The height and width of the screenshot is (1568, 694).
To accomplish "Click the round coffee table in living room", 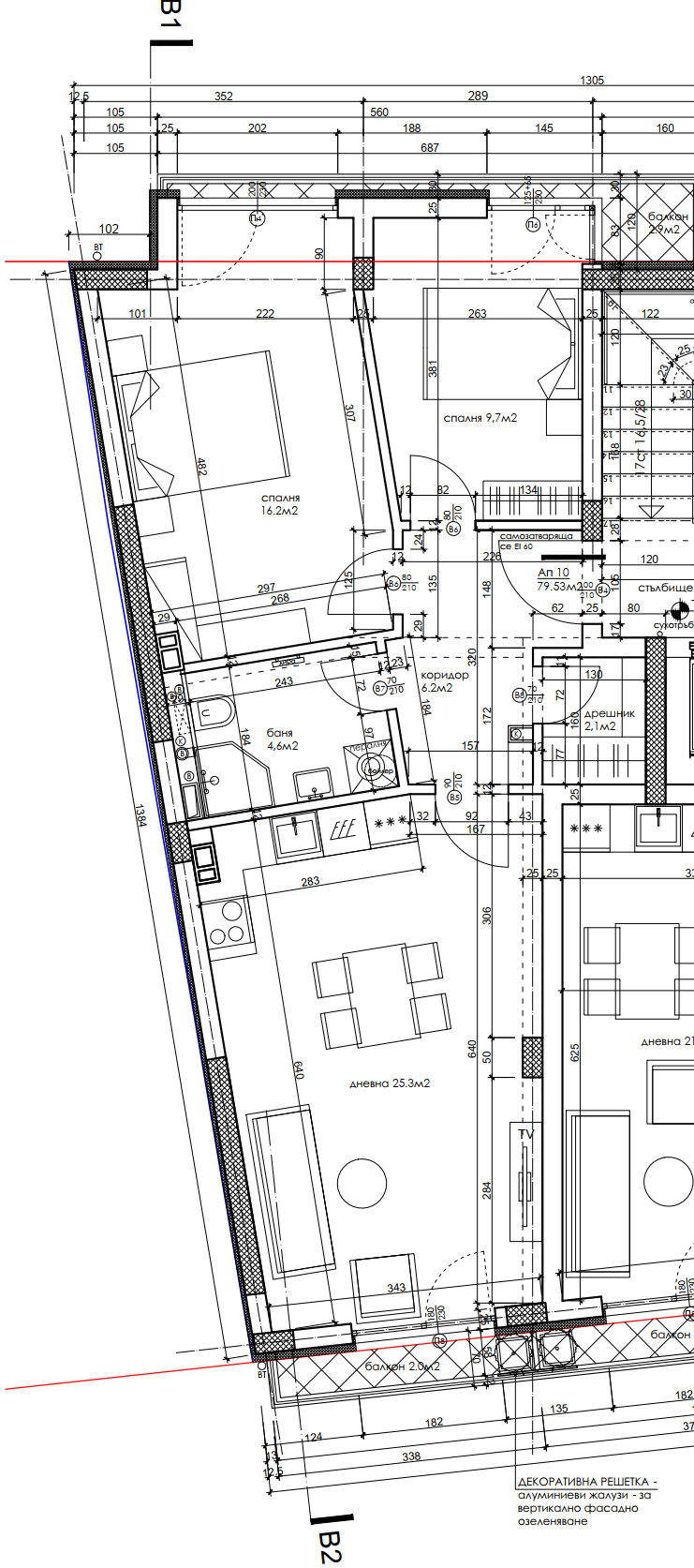I will click(x=362, y=1182).
